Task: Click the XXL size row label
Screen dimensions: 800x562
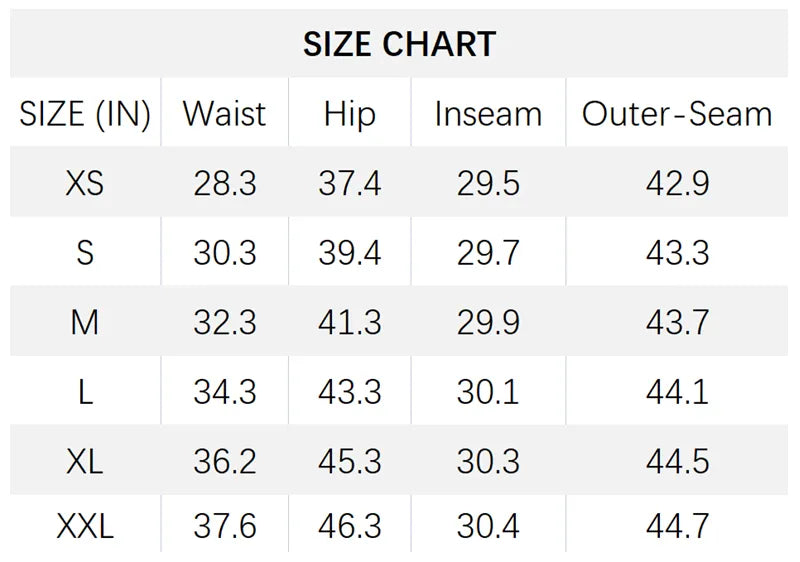Action: point(85,526)
